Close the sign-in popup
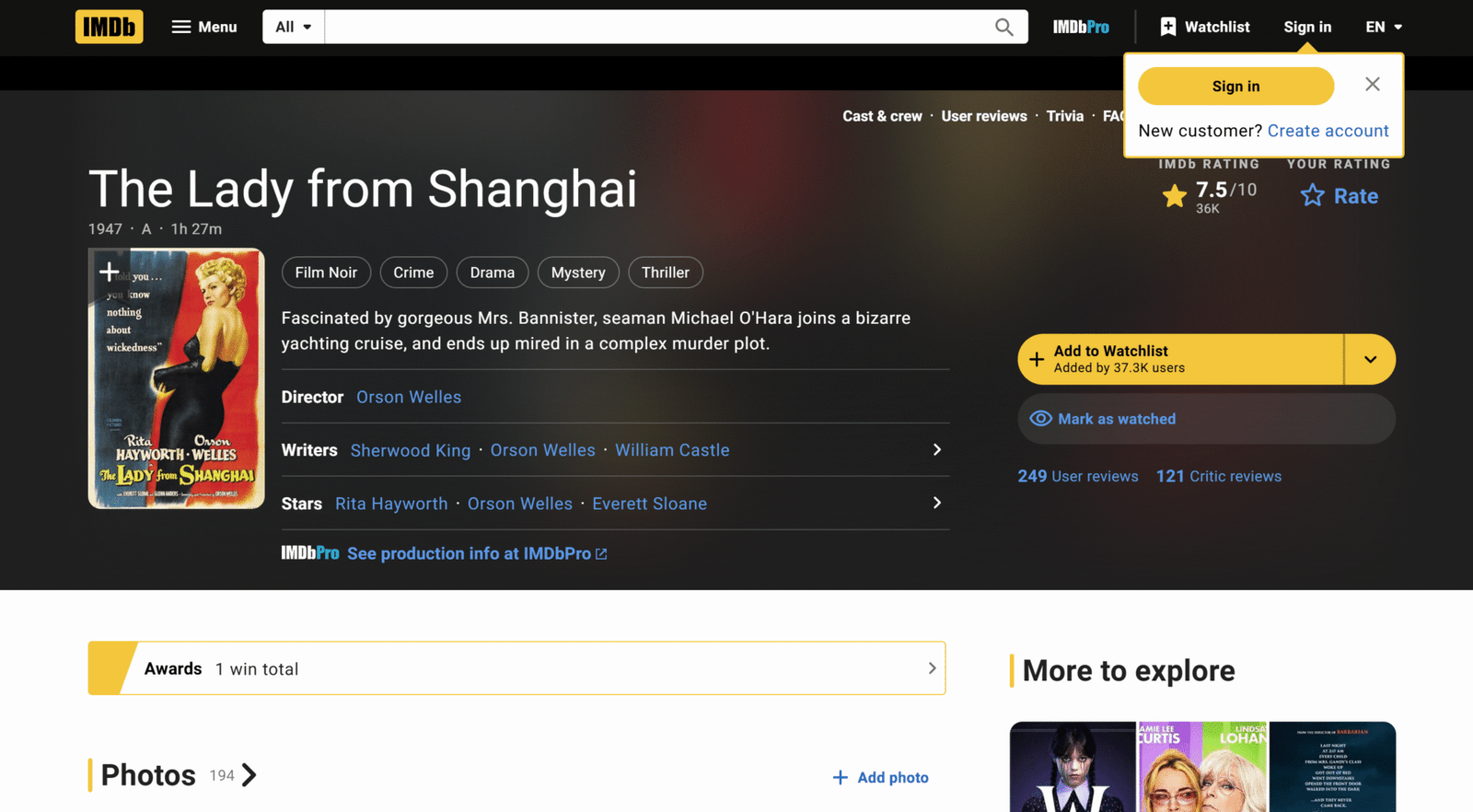1473x812 pixels. [1372, 85]
